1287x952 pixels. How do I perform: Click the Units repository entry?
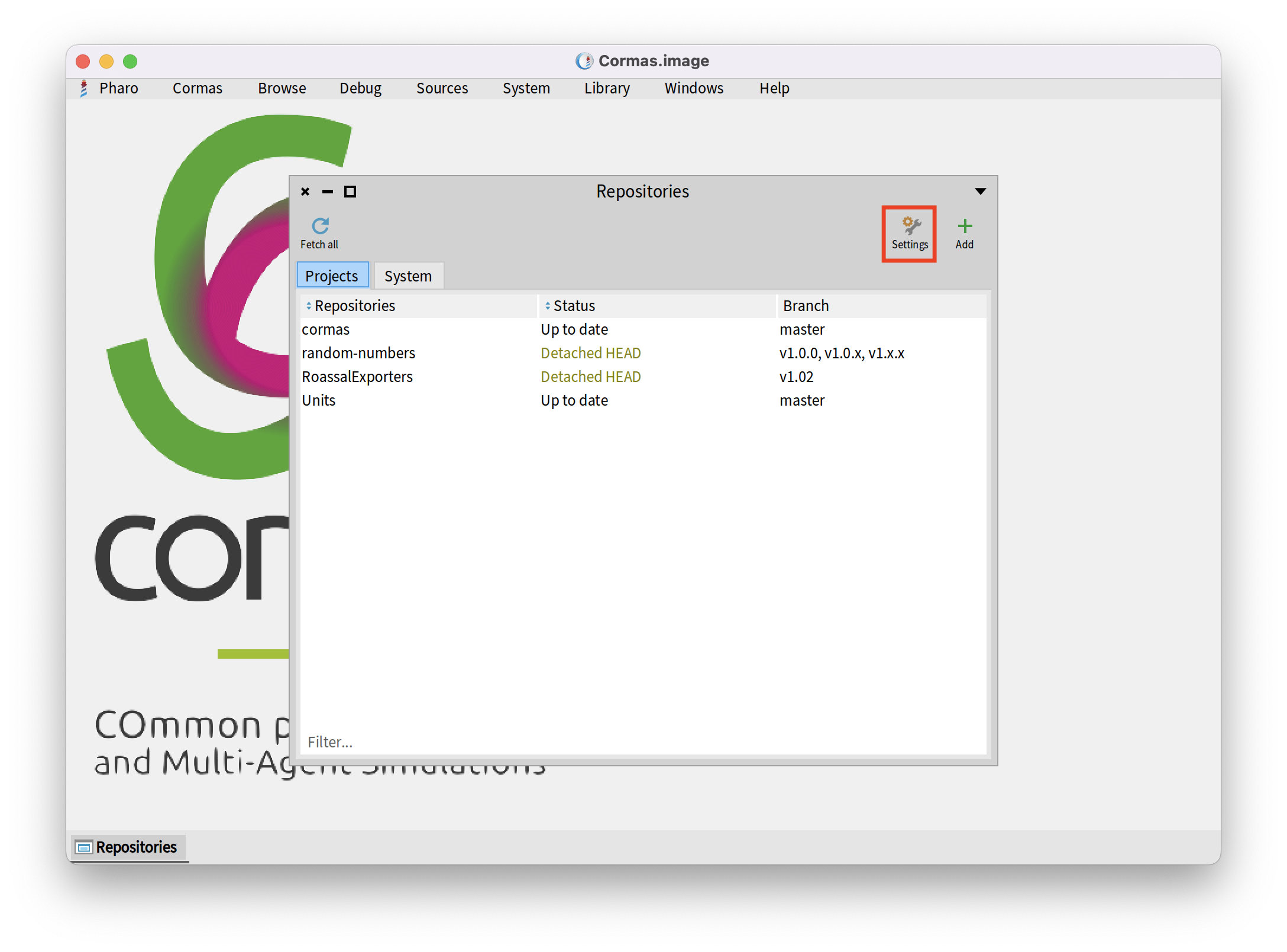pyautogui.click(x=319, y=400)
